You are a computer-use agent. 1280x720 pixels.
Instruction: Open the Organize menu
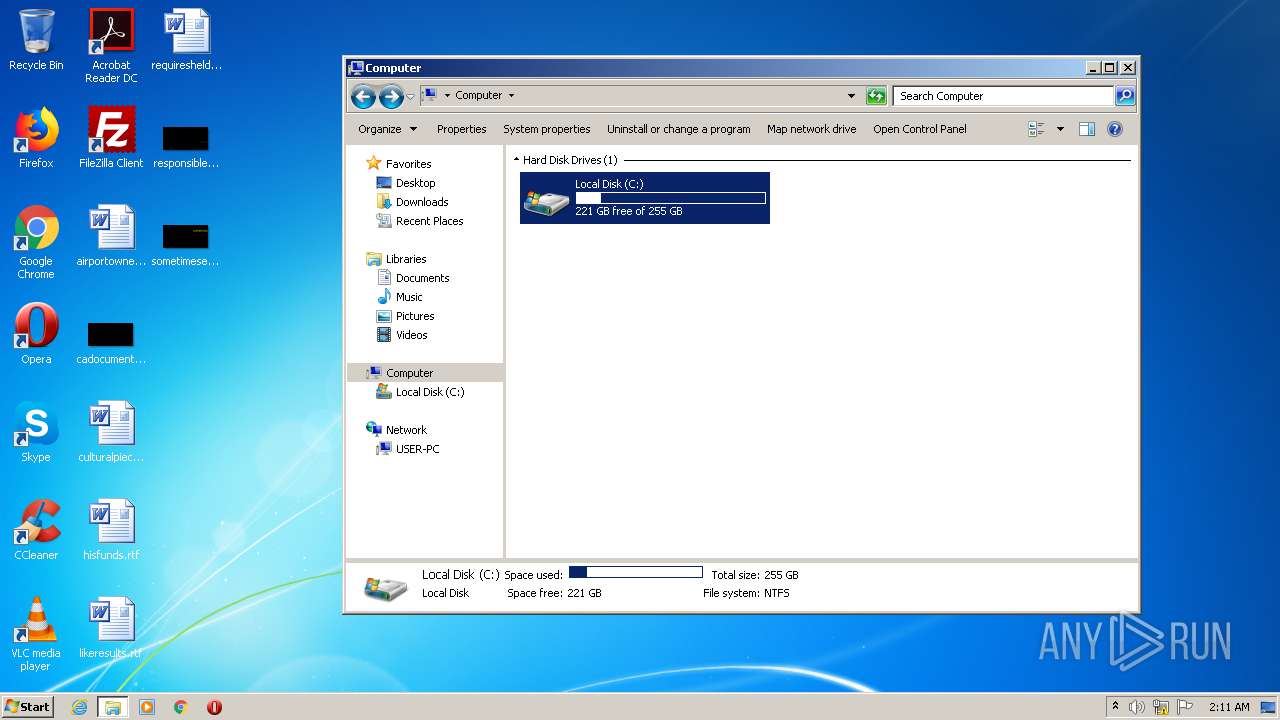tap(387, 129)
